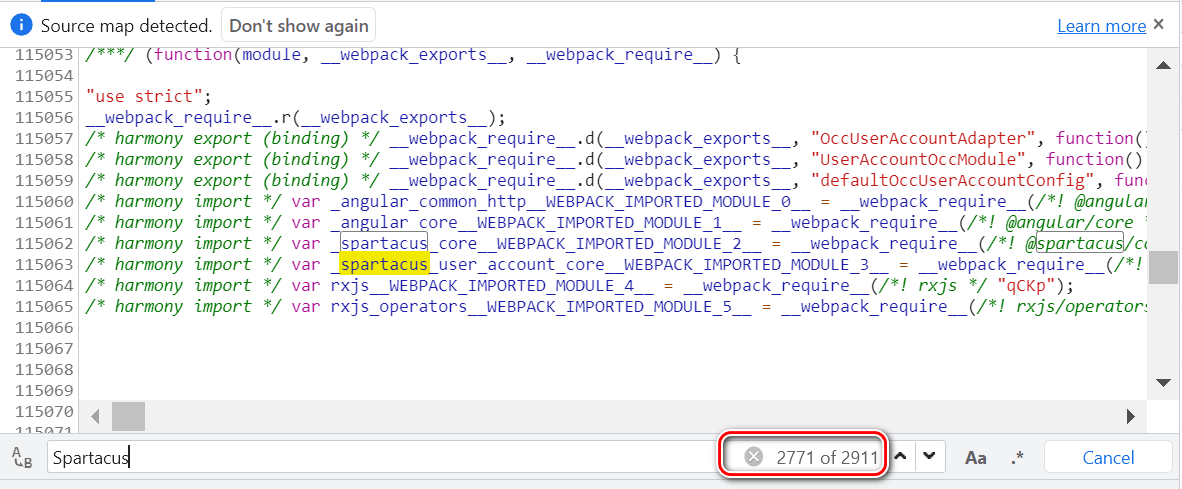Screen dimensions: 1182x489
Task: Click line number 115063 in gutter
Action: [x=44, y=264]
